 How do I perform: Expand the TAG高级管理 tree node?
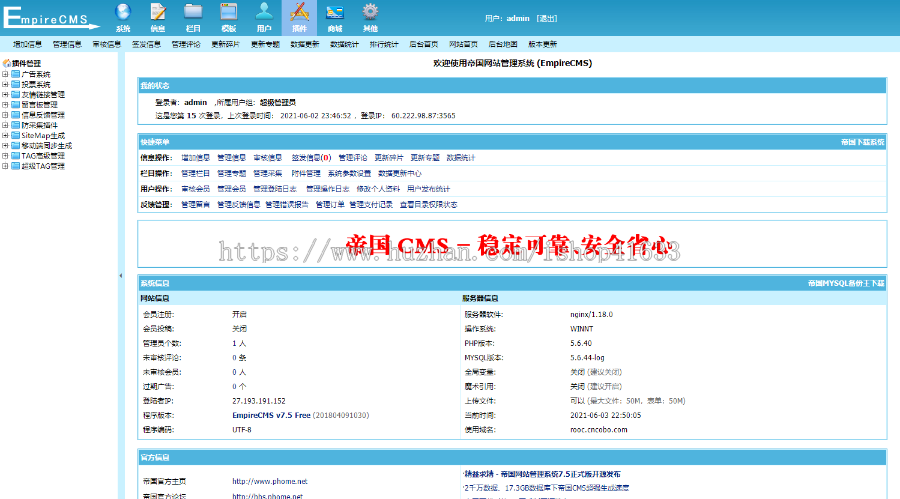[x=5, y=156]
